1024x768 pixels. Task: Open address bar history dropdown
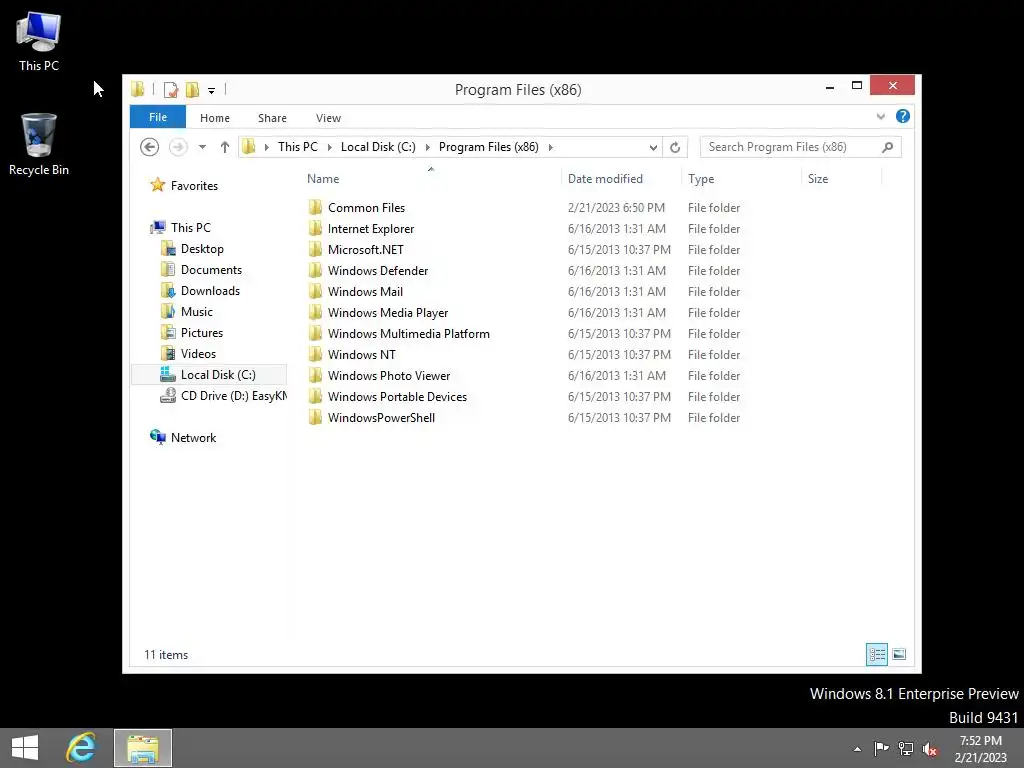[653, 148]
